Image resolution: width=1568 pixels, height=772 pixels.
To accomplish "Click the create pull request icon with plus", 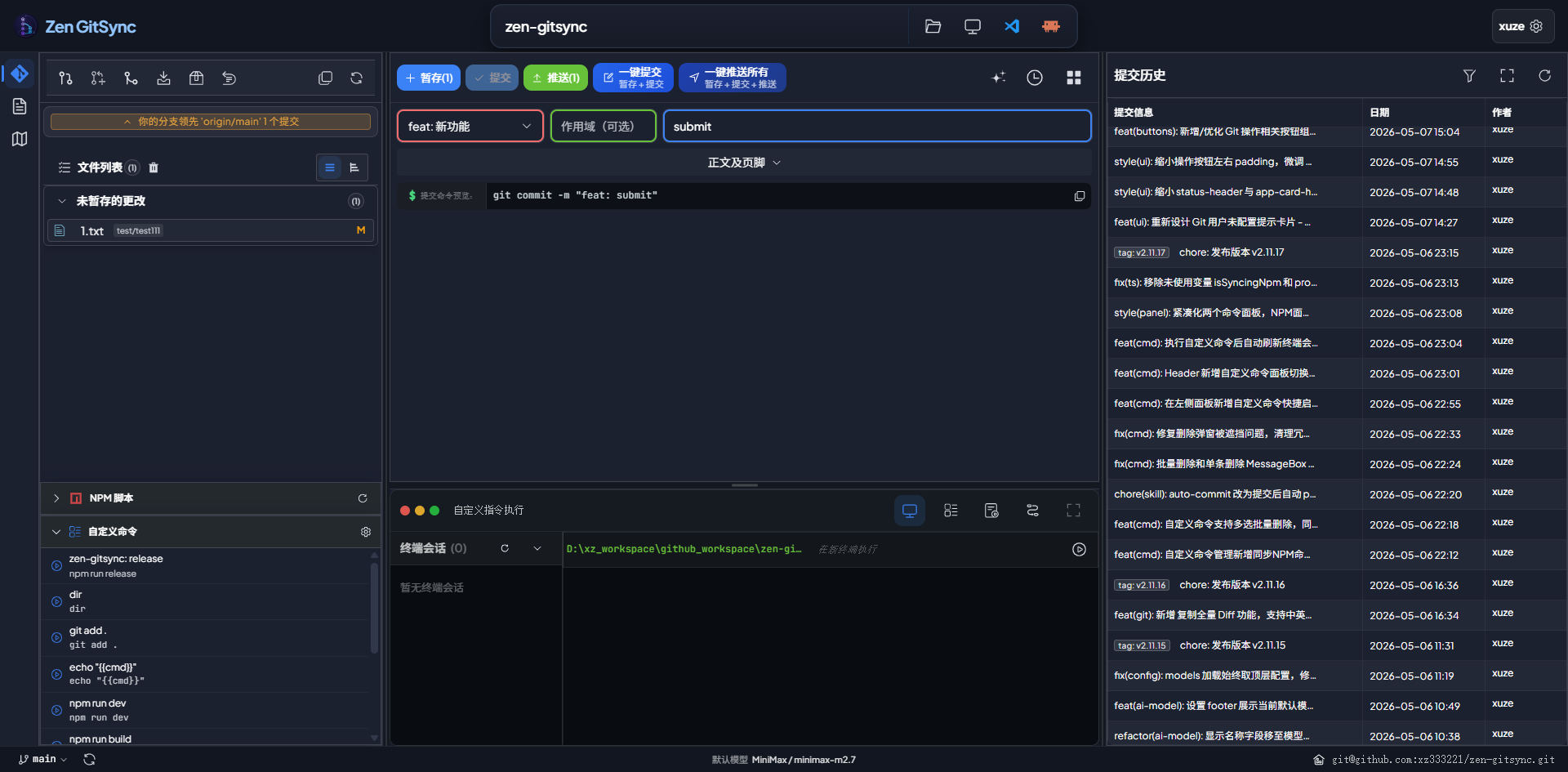I will point(98,78).
